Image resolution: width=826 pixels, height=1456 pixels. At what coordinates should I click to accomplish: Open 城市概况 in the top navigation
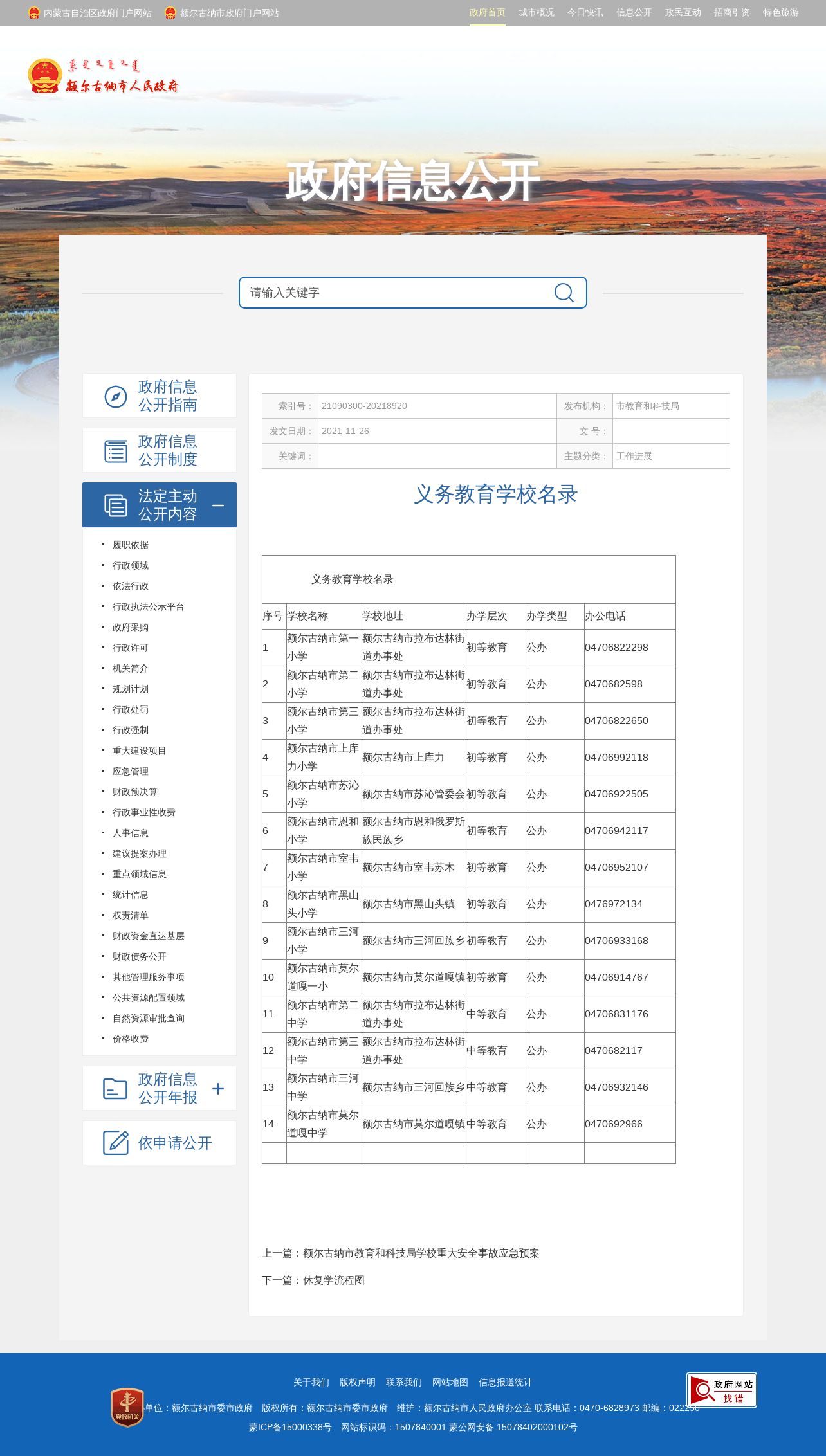tap(537, 13)
